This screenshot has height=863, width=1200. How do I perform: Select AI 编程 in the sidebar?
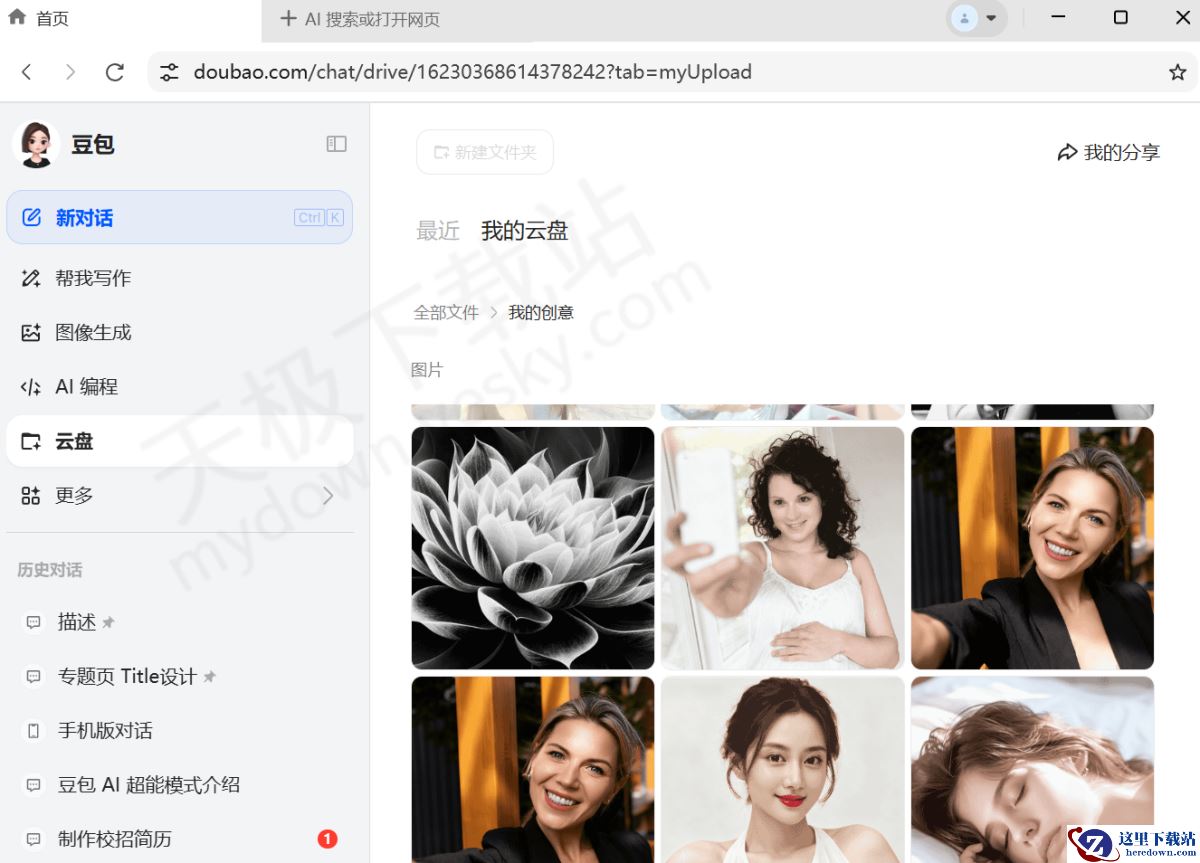pos(85,386)
